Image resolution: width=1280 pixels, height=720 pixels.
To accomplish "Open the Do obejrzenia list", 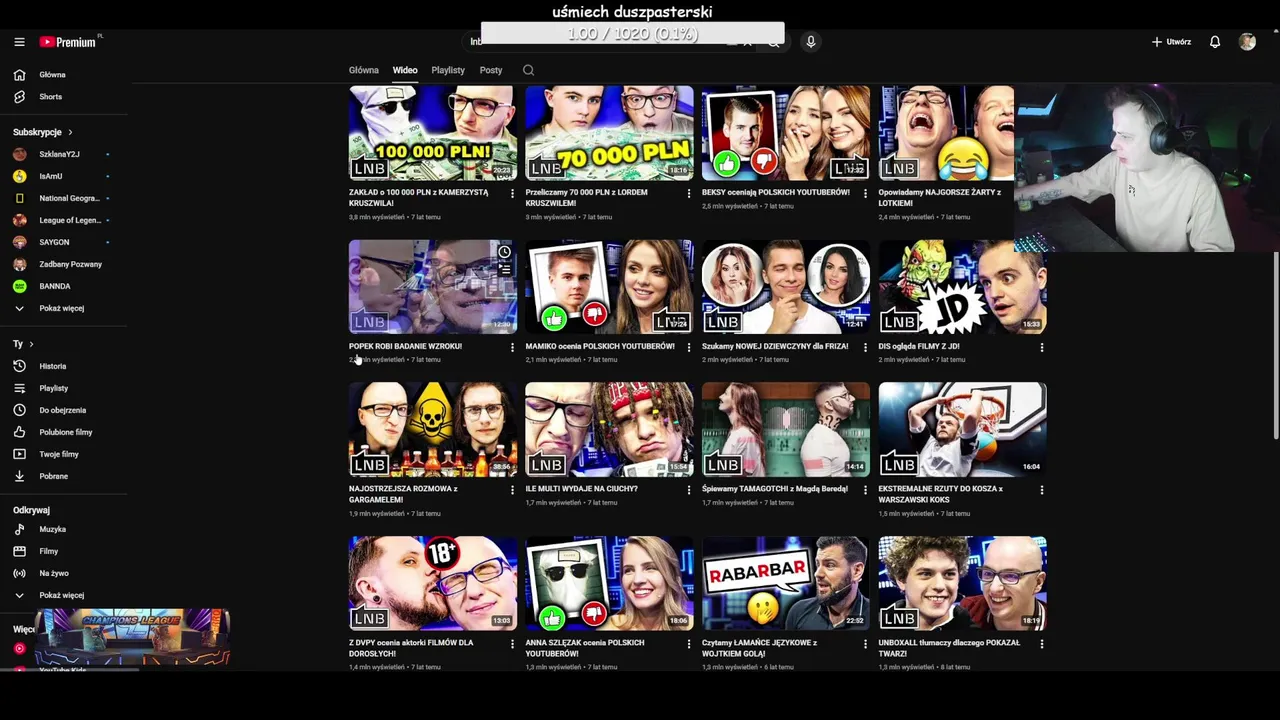I will coord(65,410).
